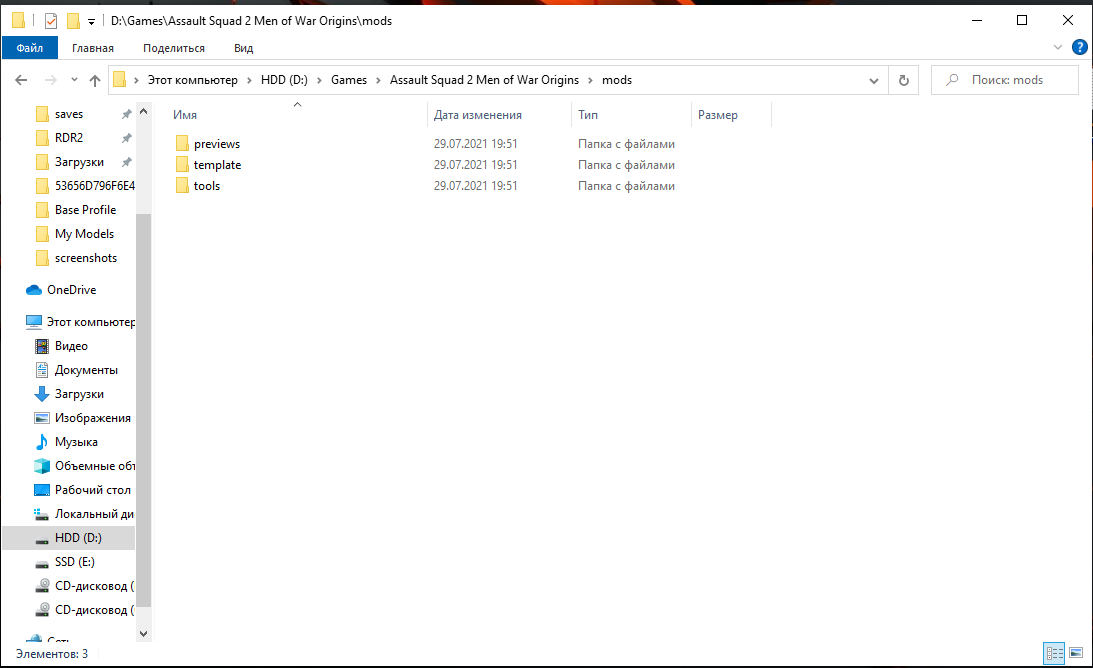This screenshot has height=668, width=1093.
Task: Open address bar history dropdown
Action: coord(873,81)
